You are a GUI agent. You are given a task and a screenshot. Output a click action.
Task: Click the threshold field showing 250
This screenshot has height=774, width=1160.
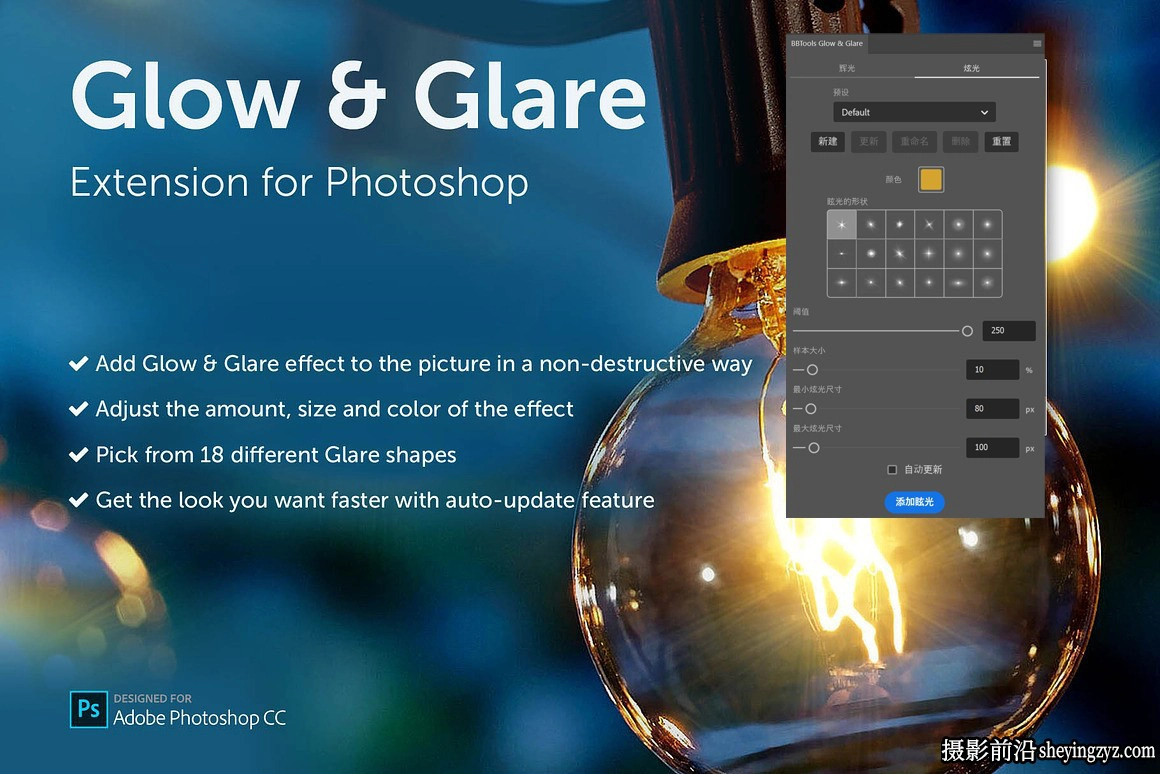[x=1008, y=331]
